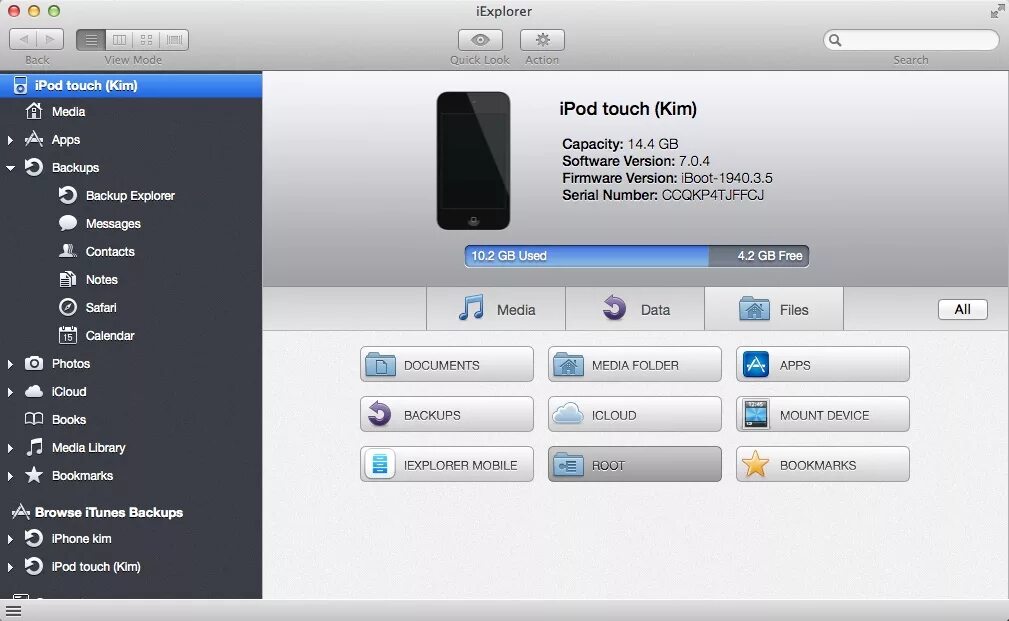Expand the Photos sidebar item
The image size is (1009, 621).
10,364
